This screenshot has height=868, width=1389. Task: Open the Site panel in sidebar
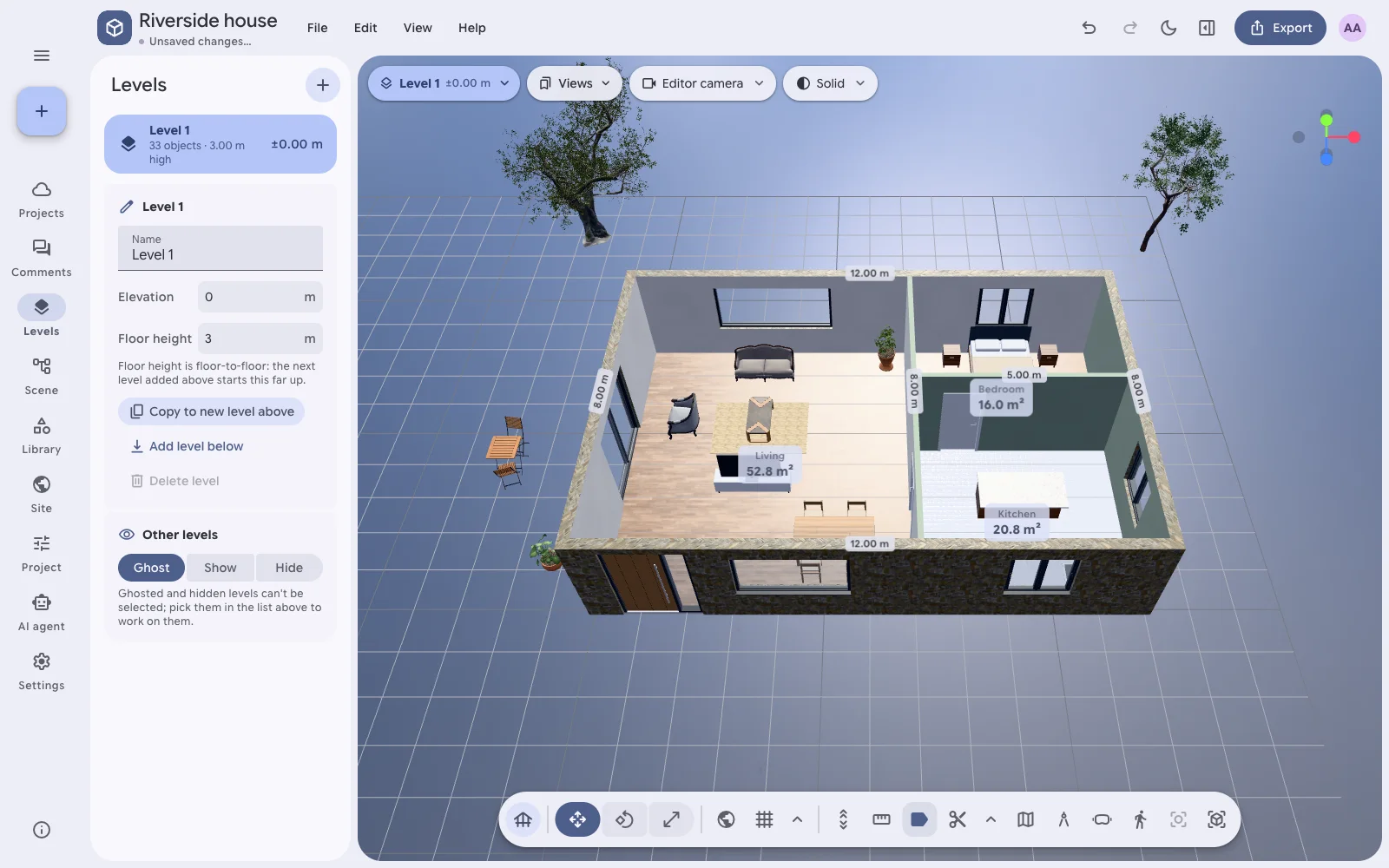(x=42, y=495)
